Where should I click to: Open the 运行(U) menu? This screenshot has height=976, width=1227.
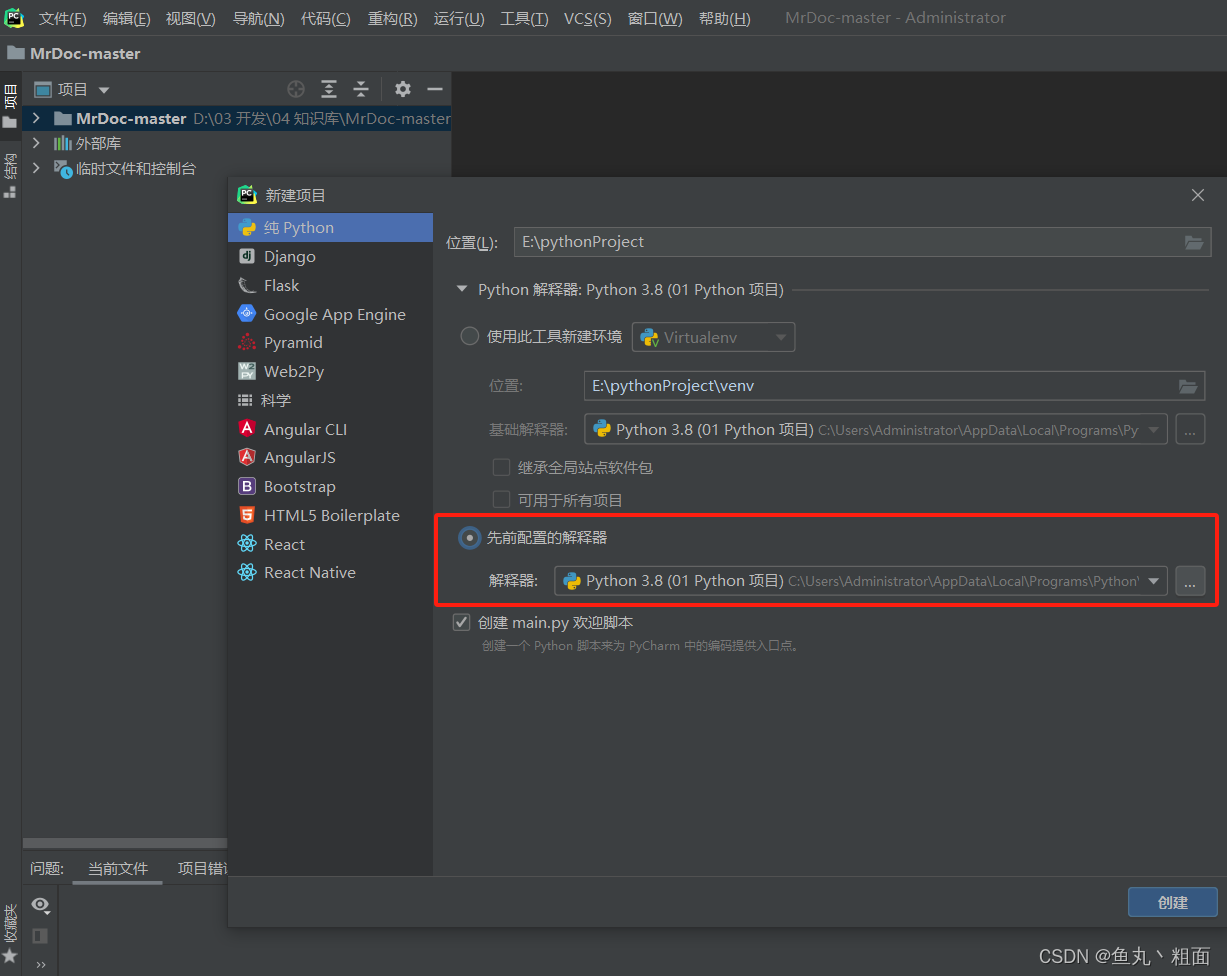[459, 19]
